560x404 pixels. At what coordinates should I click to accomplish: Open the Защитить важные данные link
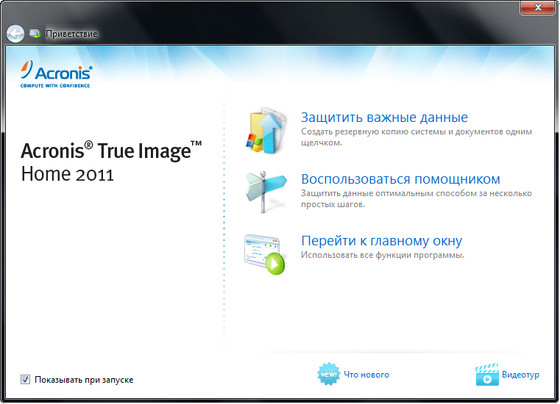click(x=384, y=117)
